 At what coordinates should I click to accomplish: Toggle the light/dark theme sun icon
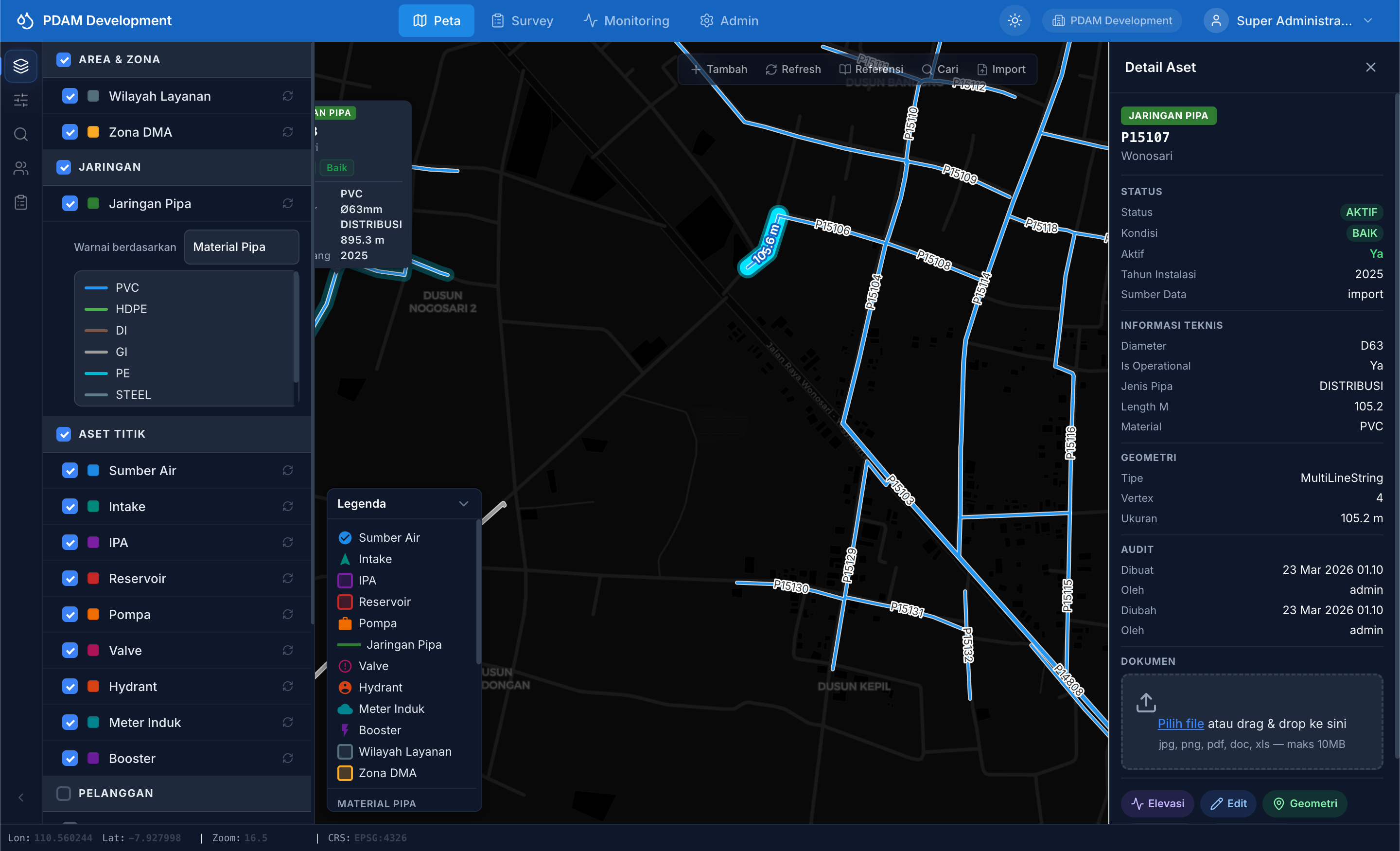pos(1015,20)
